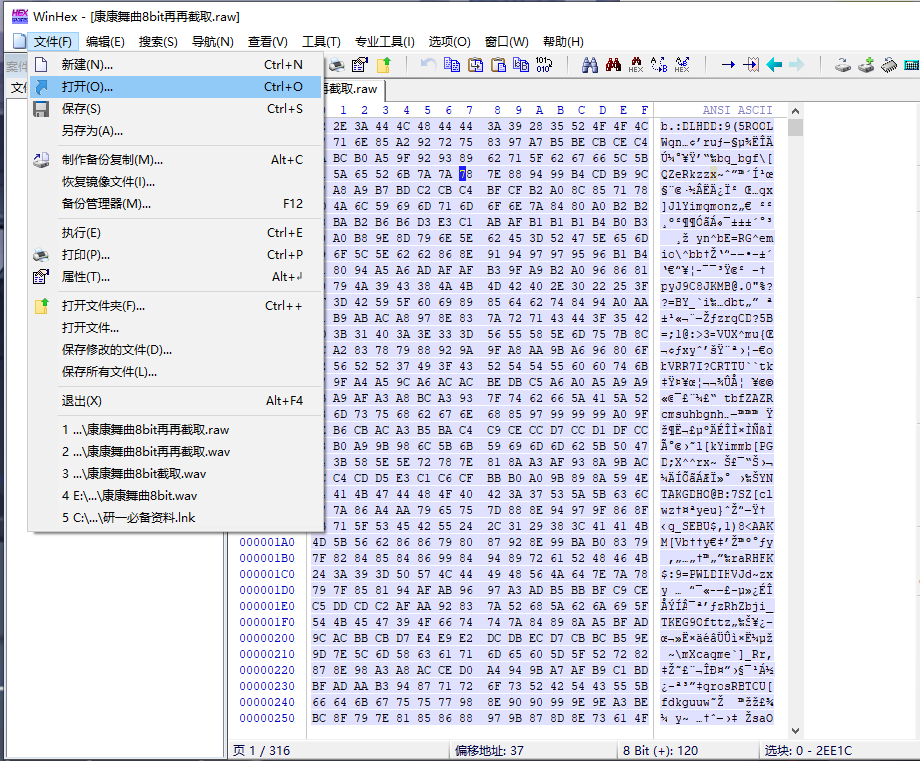Open 备份管理器(M)... from menu

coord(175,204)
